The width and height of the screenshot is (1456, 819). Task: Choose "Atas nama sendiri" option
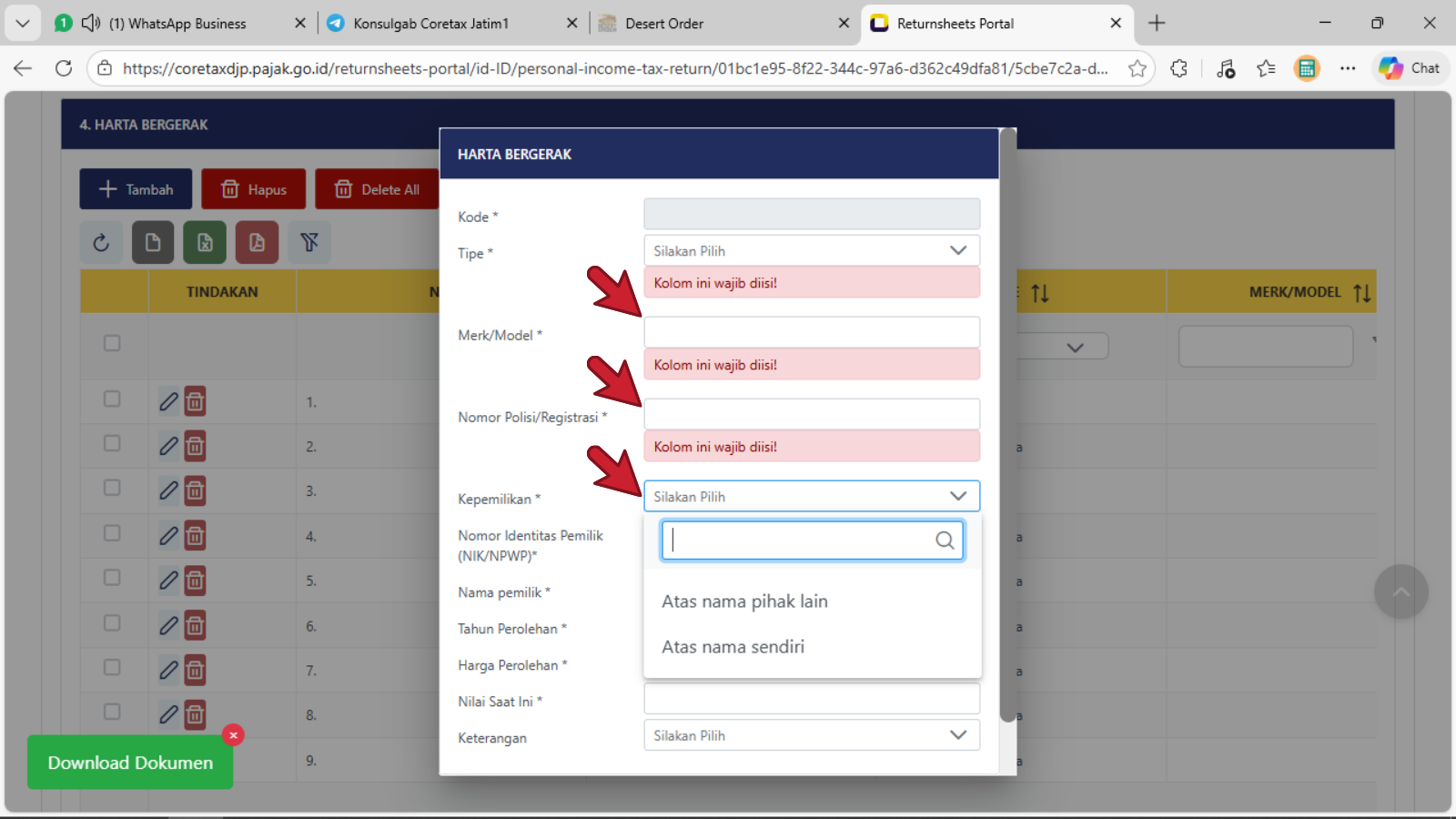[x=733, y=647]
